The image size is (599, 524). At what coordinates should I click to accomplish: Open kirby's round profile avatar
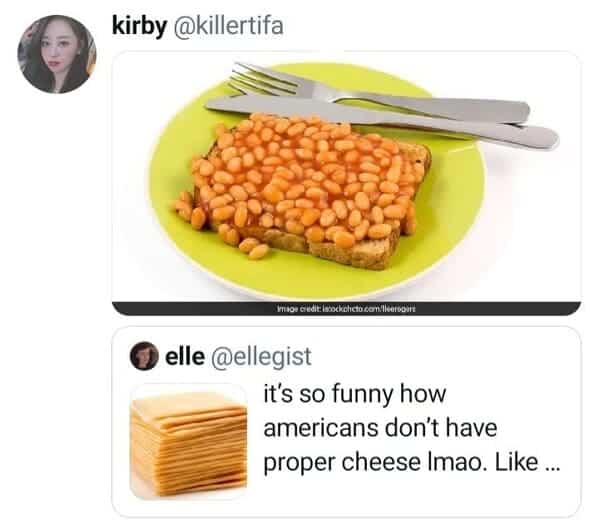[x=57, y=54]
